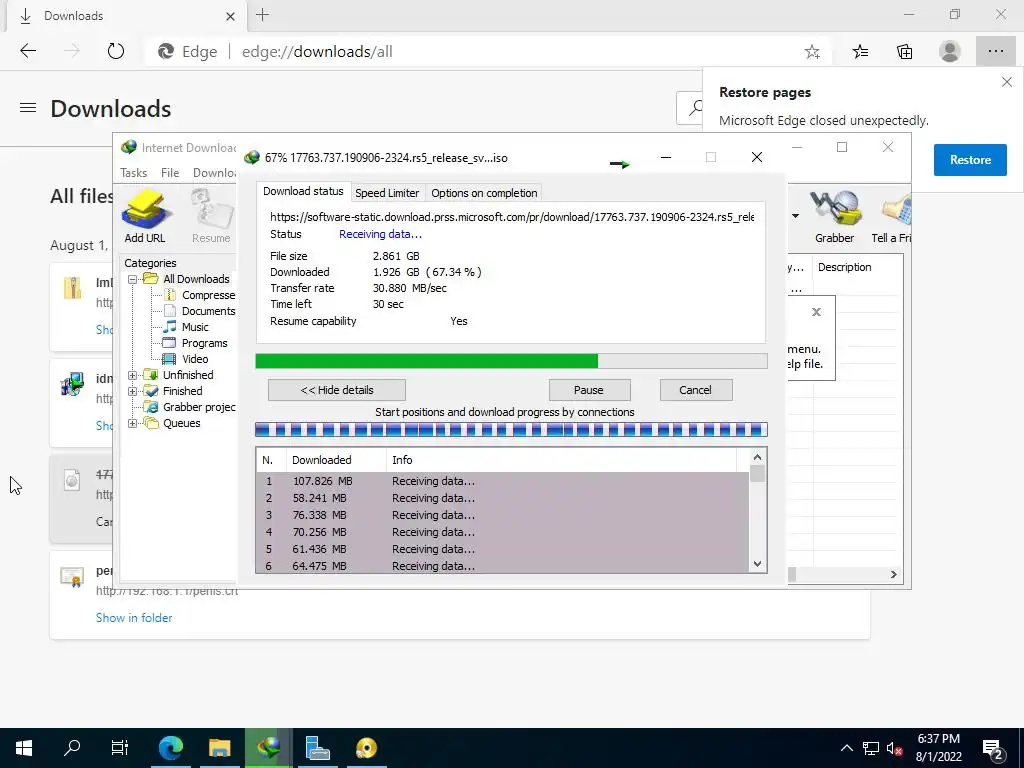Select connection row with 61.436 MB
The image size is (1024, 768).
click(502, 549)
